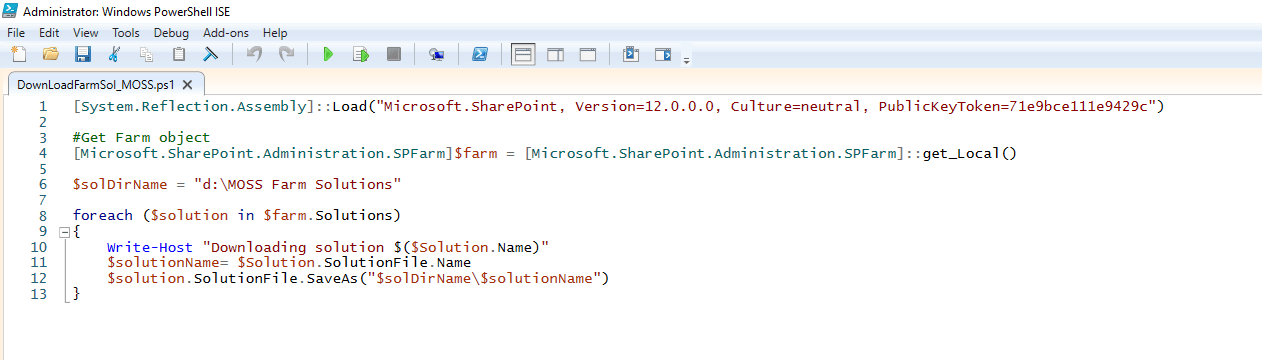Collapse the foreach block on line 9

click(x=64, y=232)
